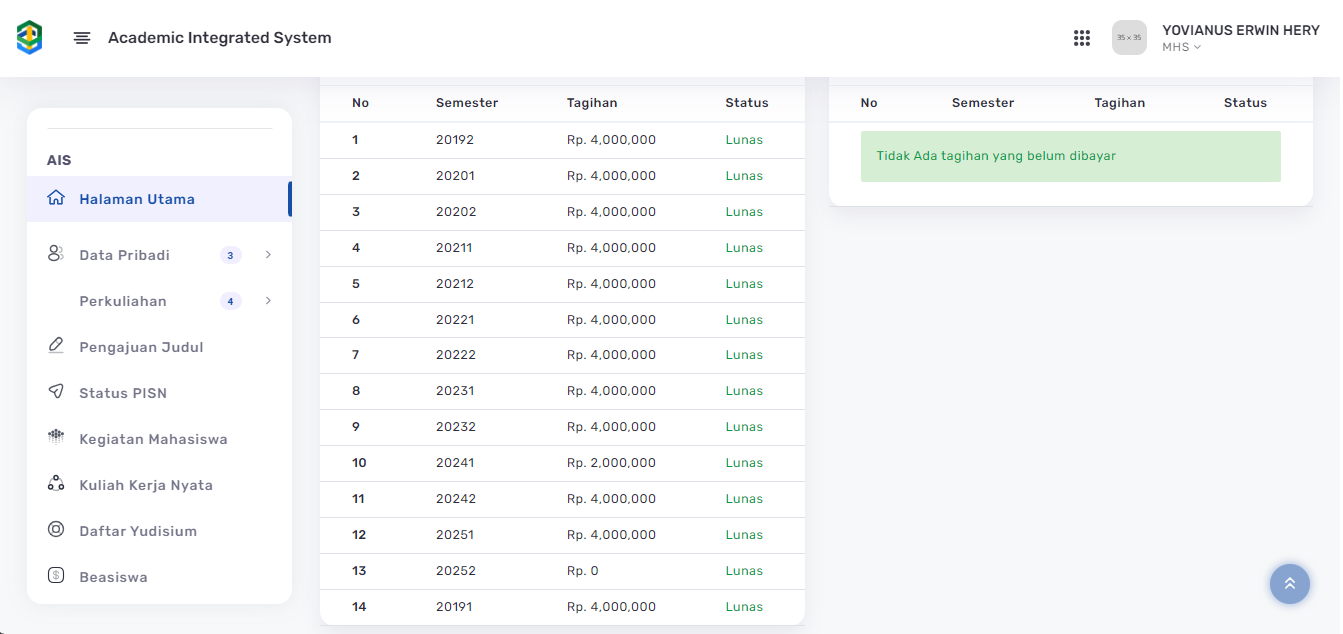Open the MHS user role dropdown

(x=1181, y=47)
